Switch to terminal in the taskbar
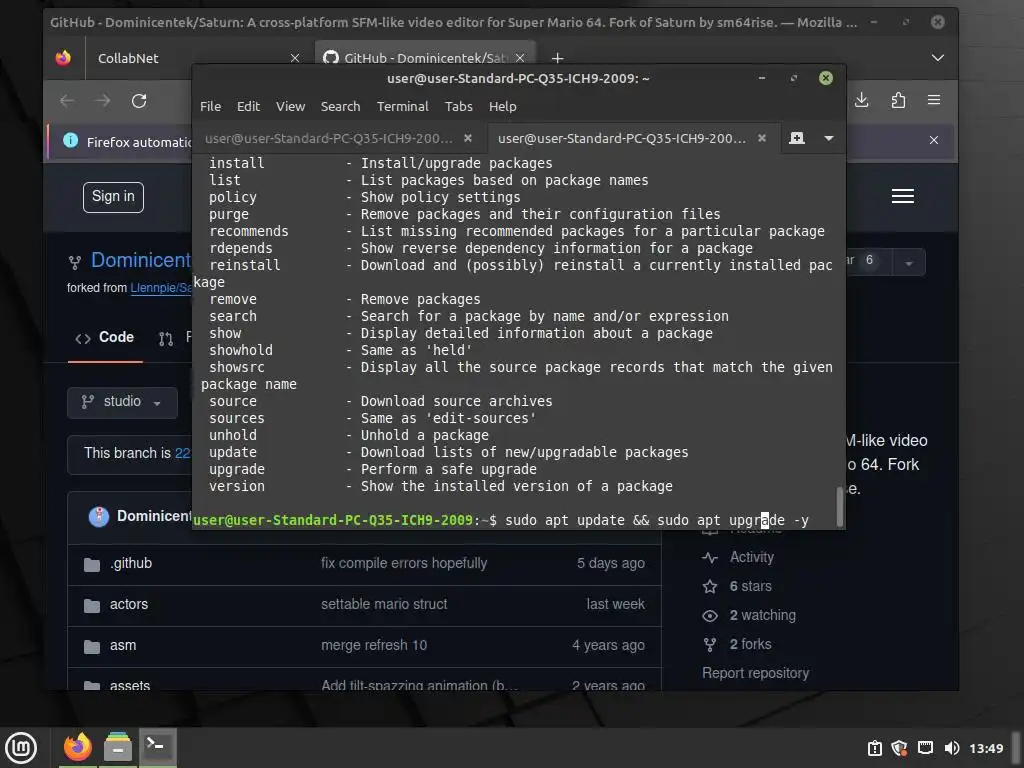Screen dimensions: 1024x768 click(157, 747)
